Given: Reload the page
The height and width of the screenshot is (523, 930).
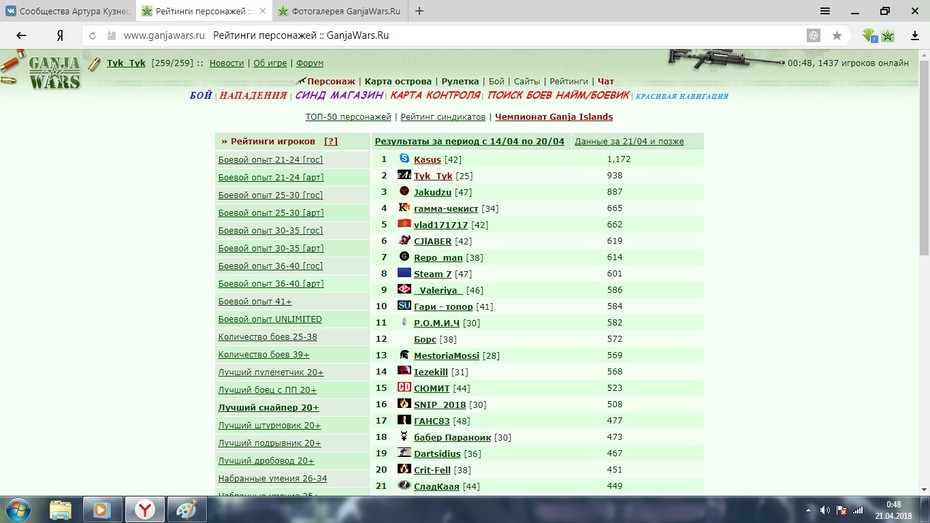Looking at the screenshot, I should 93,36.
